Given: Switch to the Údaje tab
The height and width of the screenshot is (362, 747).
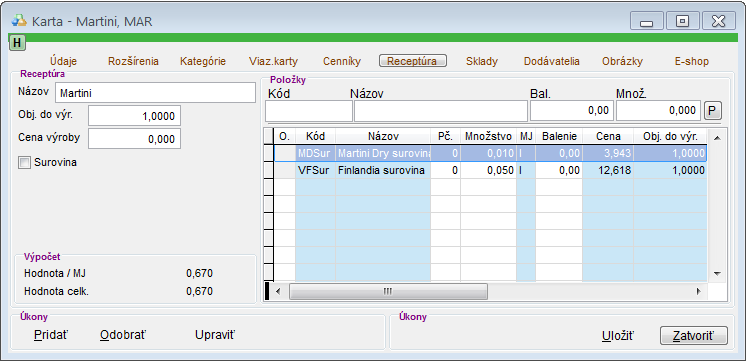Looking at the screenshot, I should pyautogui.click(x=63, y=61).
